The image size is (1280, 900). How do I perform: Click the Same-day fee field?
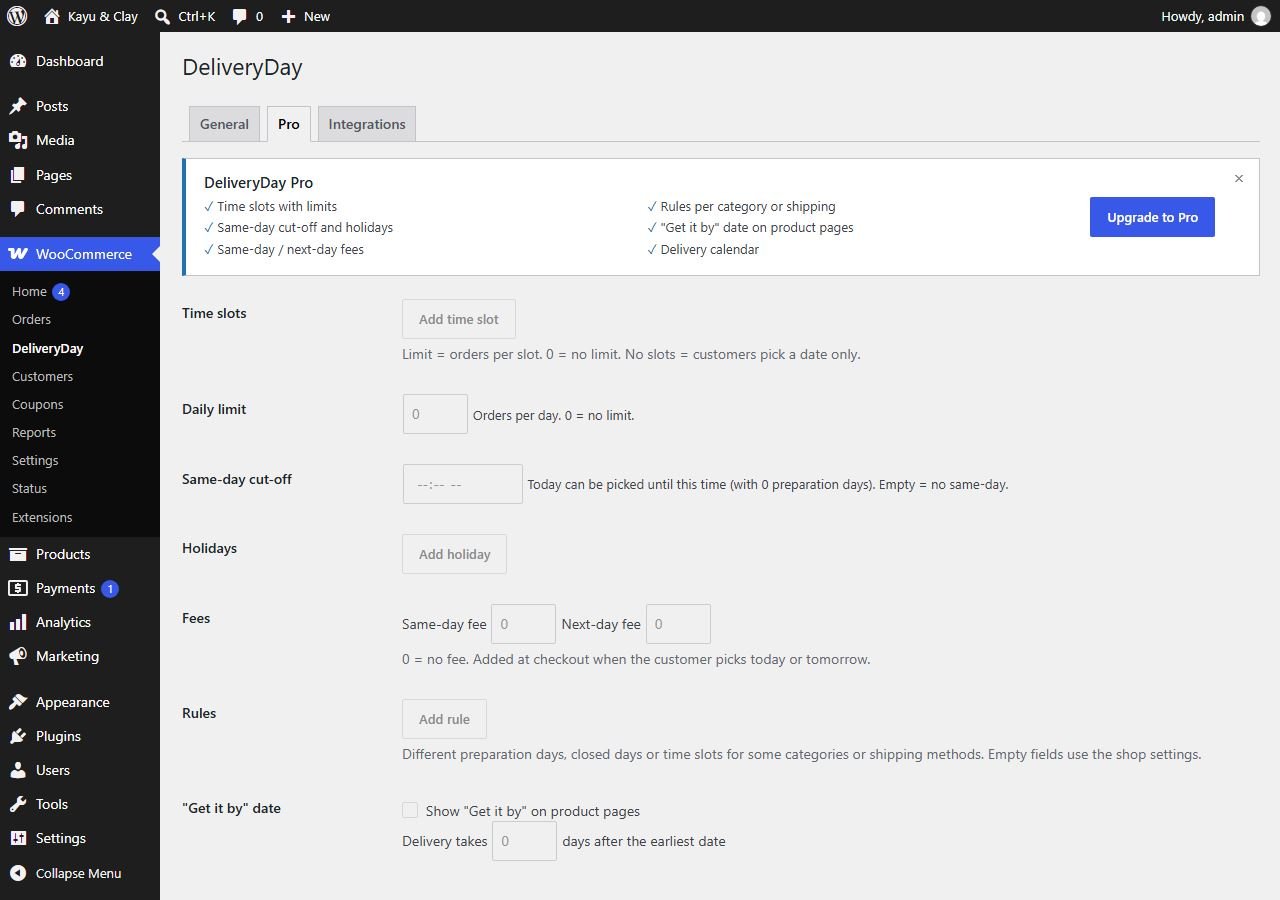[524, 624]
